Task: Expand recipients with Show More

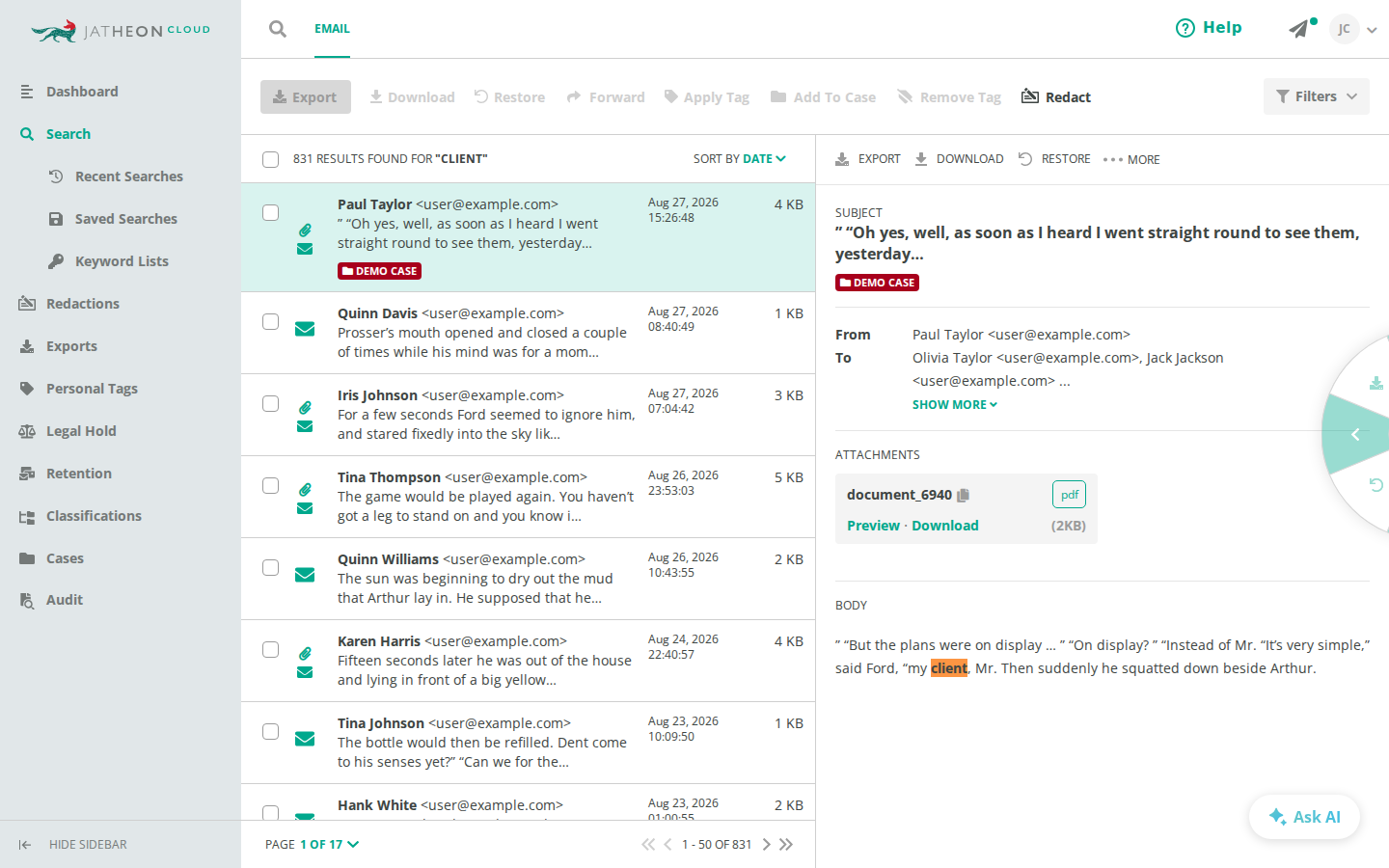Action: click(955, 405)
